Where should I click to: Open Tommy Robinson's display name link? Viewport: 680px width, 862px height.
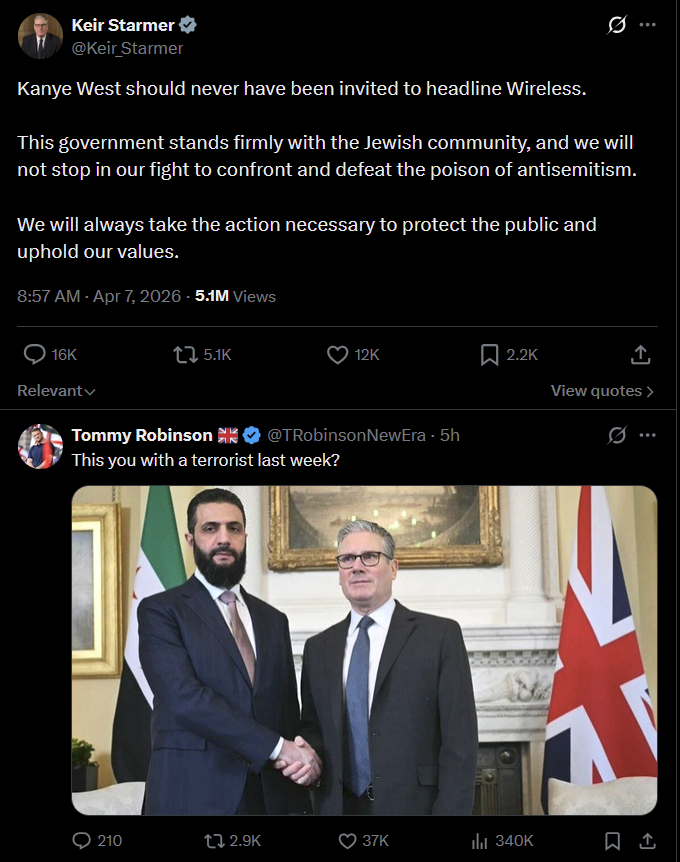(x=142, y=435)
